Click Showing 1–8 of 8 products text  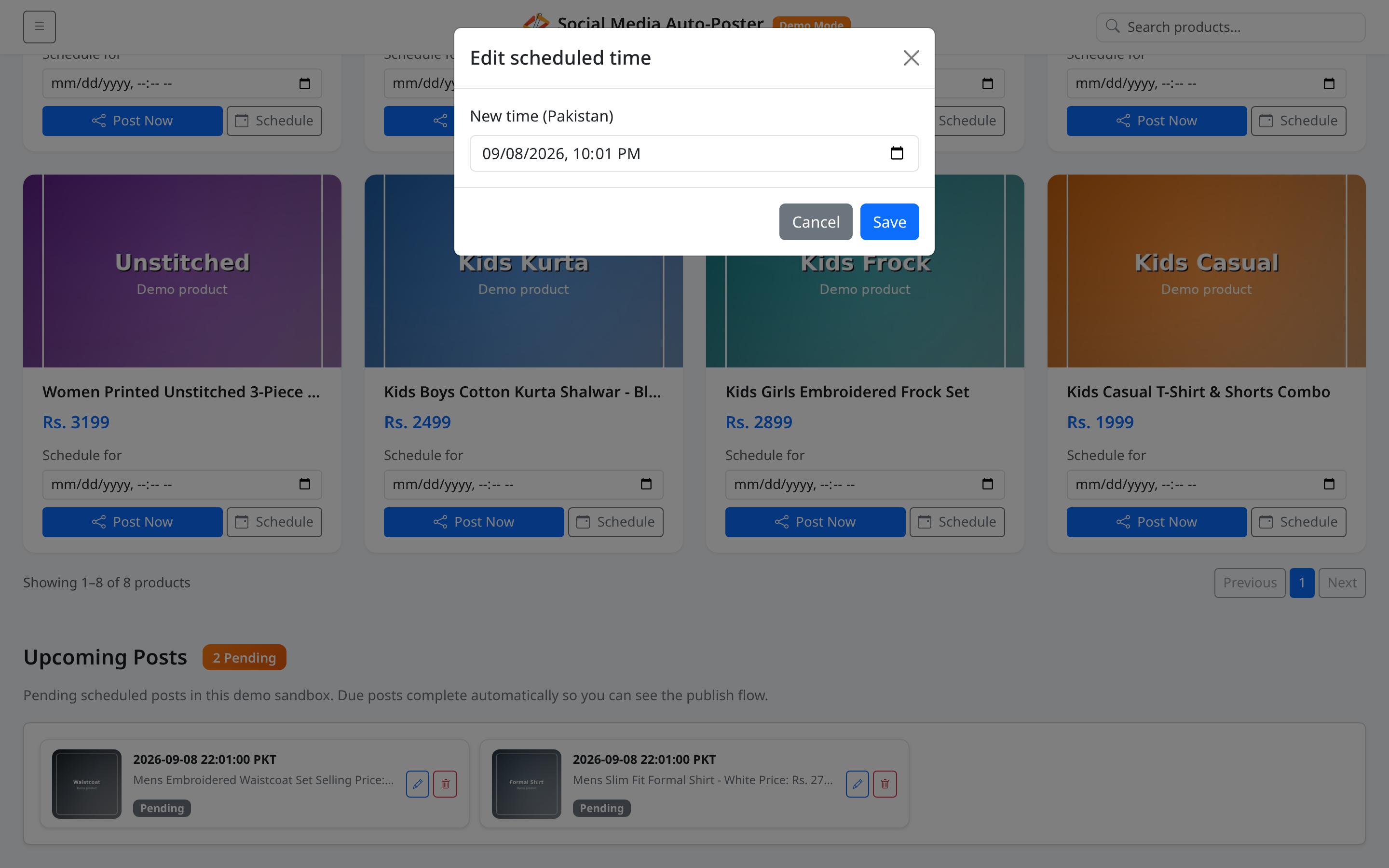(x=107, y=583)
